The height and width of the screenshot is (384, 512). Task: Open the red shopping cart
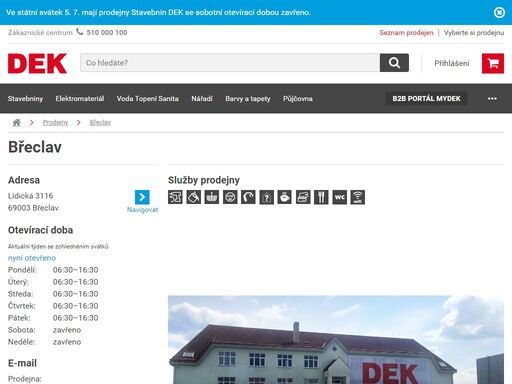tap(493, 63)
